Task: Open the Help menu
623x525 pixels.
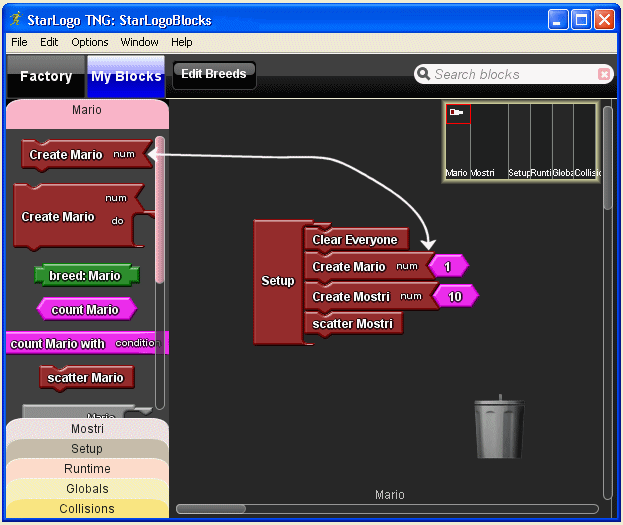Action: pos(182,42)
